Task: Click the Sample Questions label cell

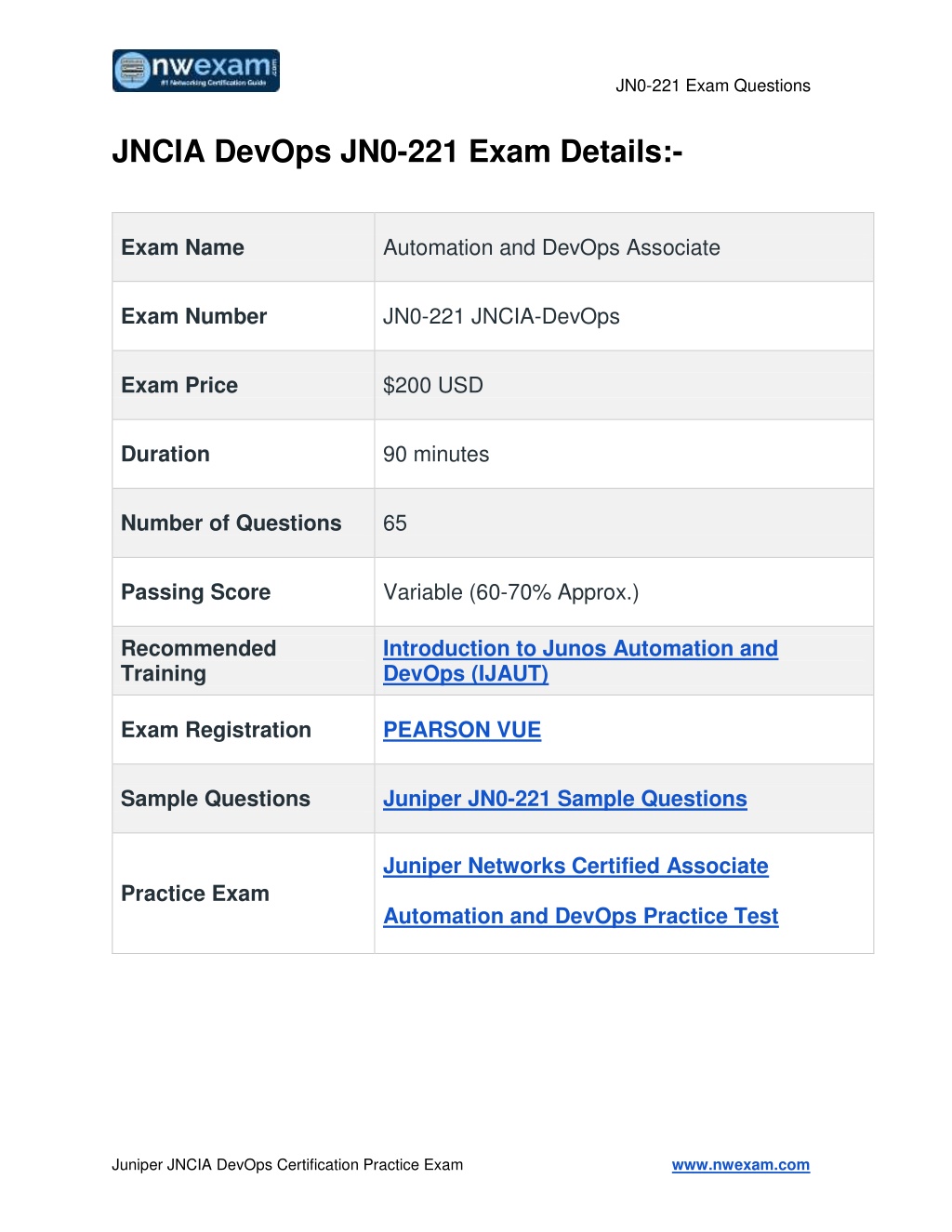Action: click(x=244, y=799)
